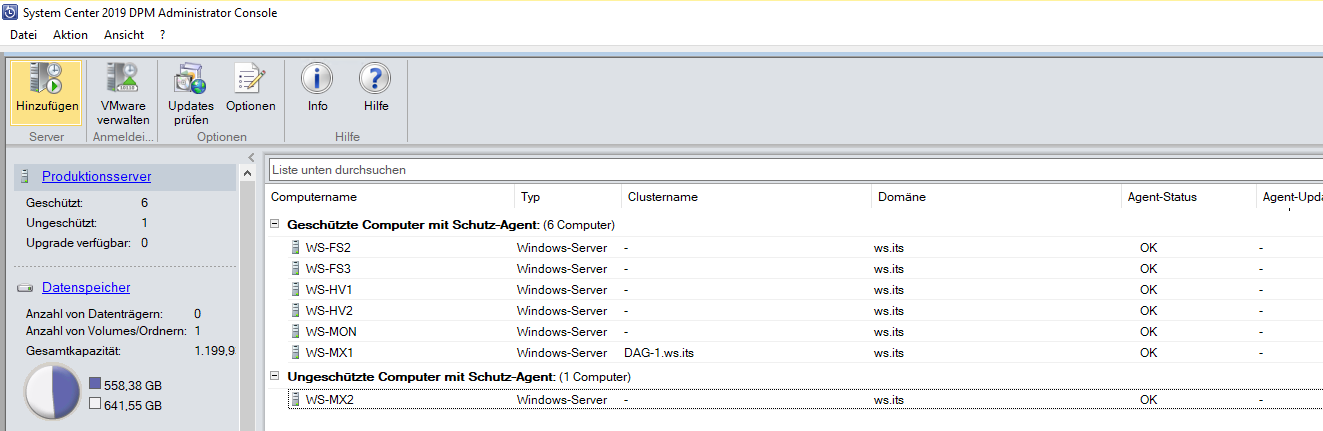
Task: Click the ws.its domain cell for WS-FS2
Action: point(889,248)
